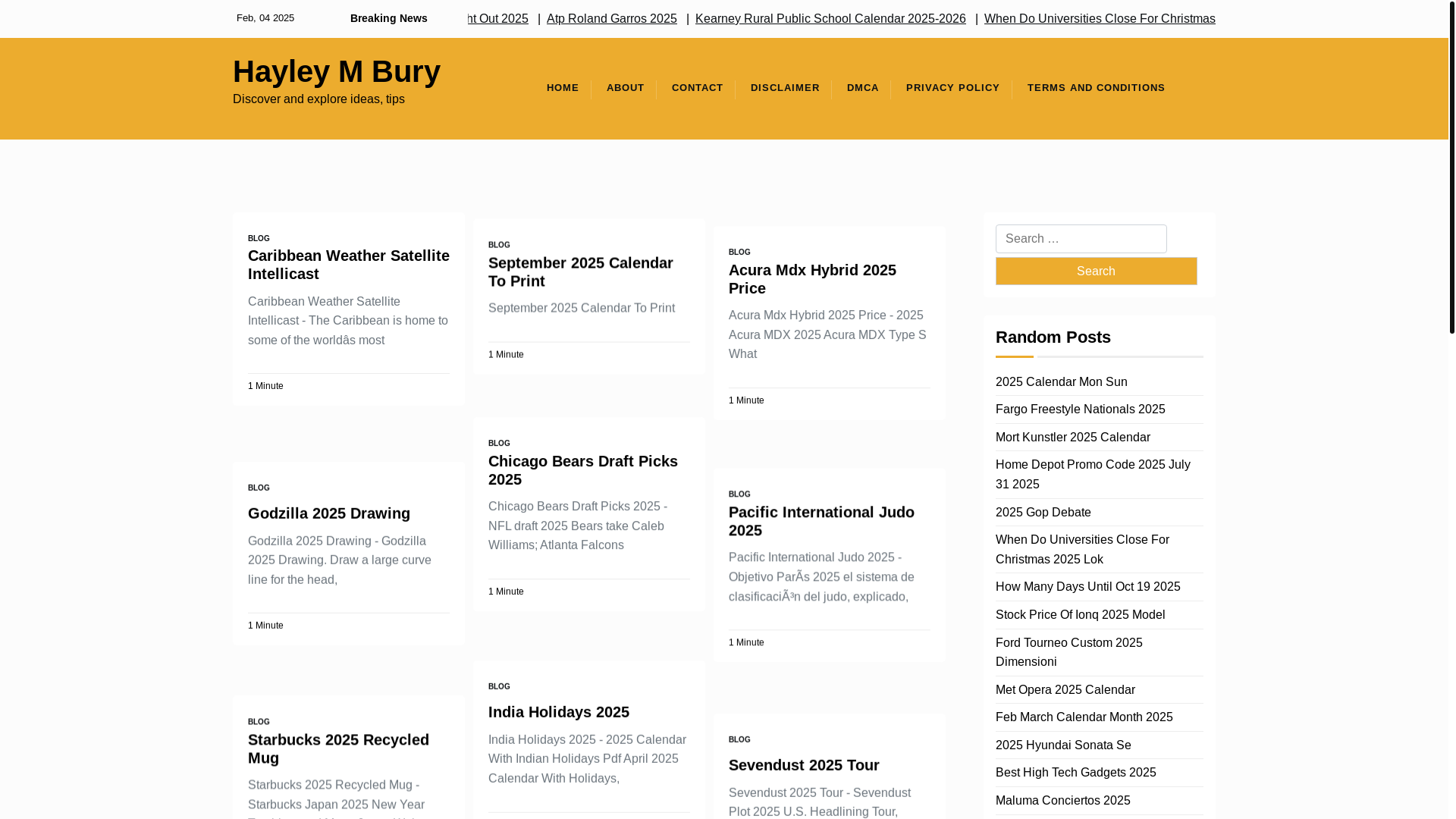The image size is (1456, 819).
Task: Open the Hayley M Bury site title
Action: pos(336,71)
